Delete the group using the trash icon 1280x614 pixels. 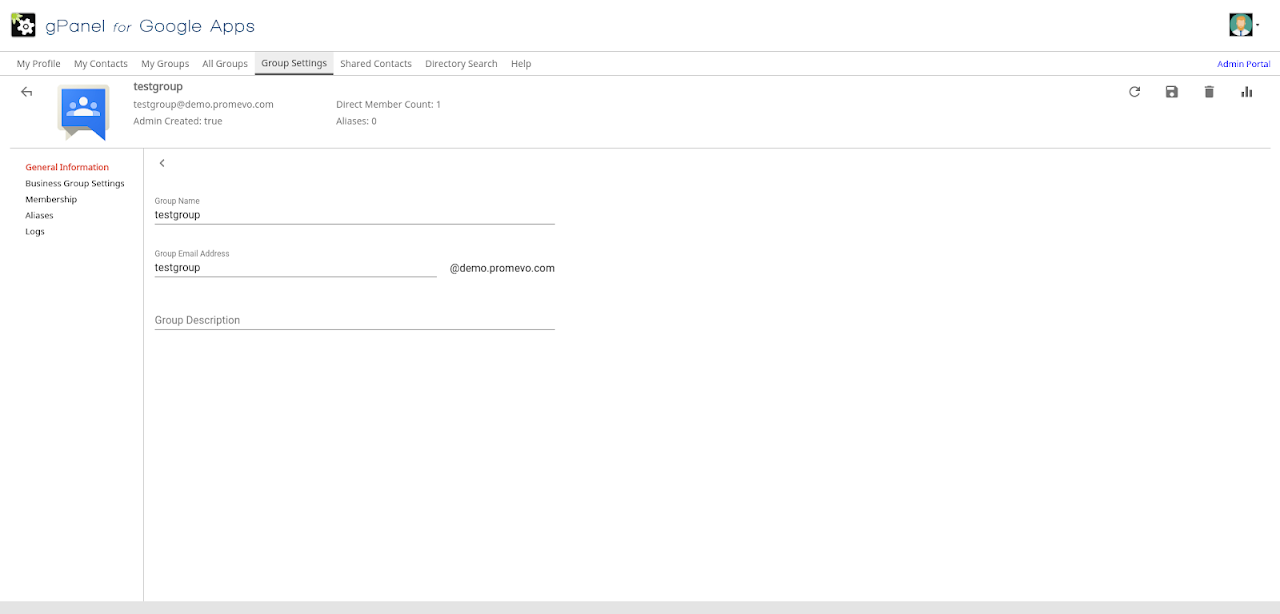(1209, 92)
